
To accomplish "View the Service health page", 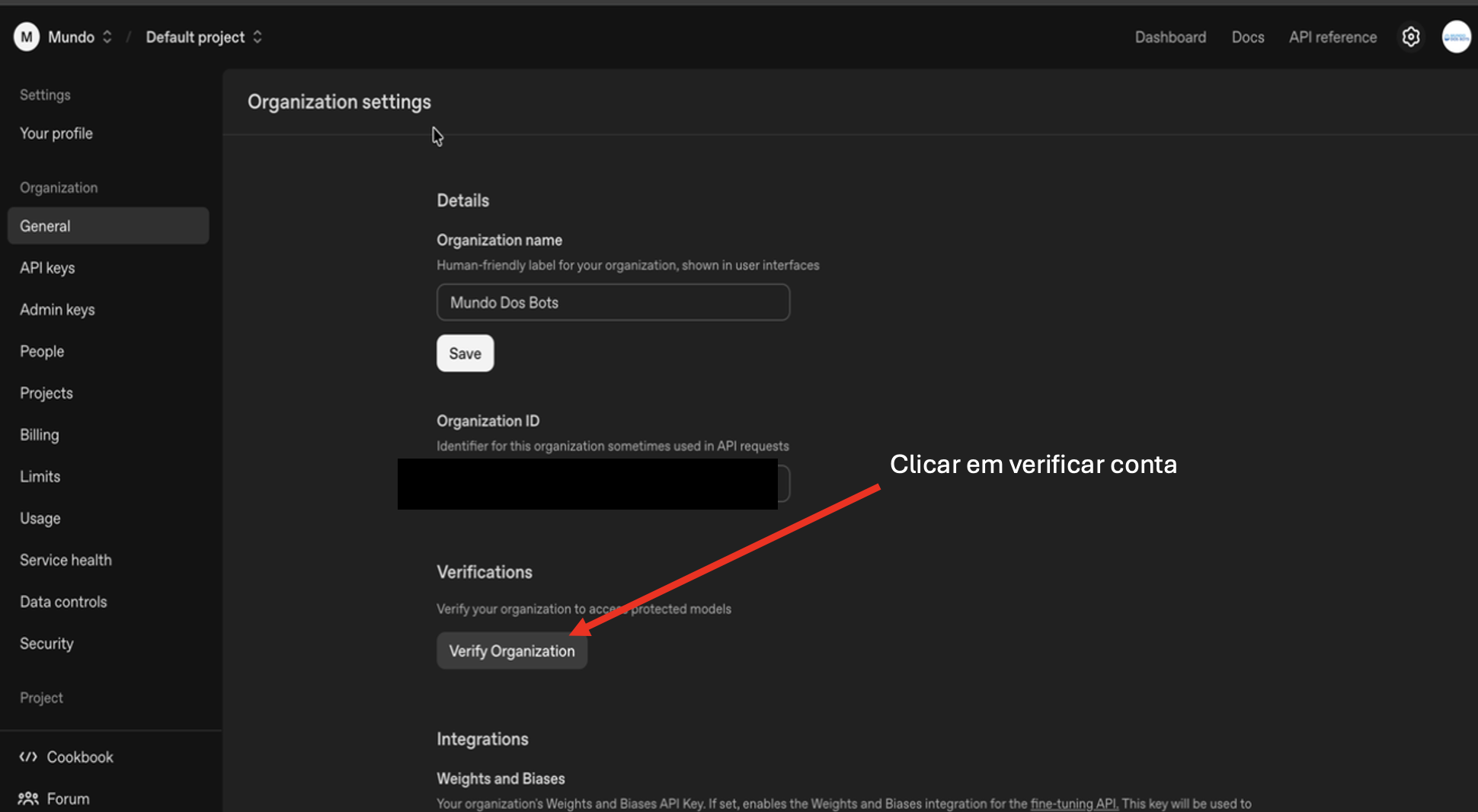I will pyautogui.click(x=66, y=560).
